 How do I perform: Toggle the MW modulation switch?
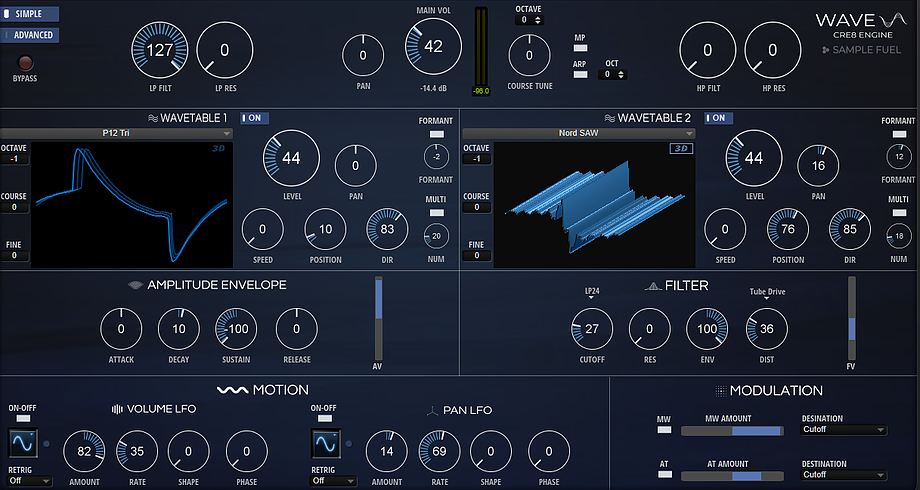(664, 430)
